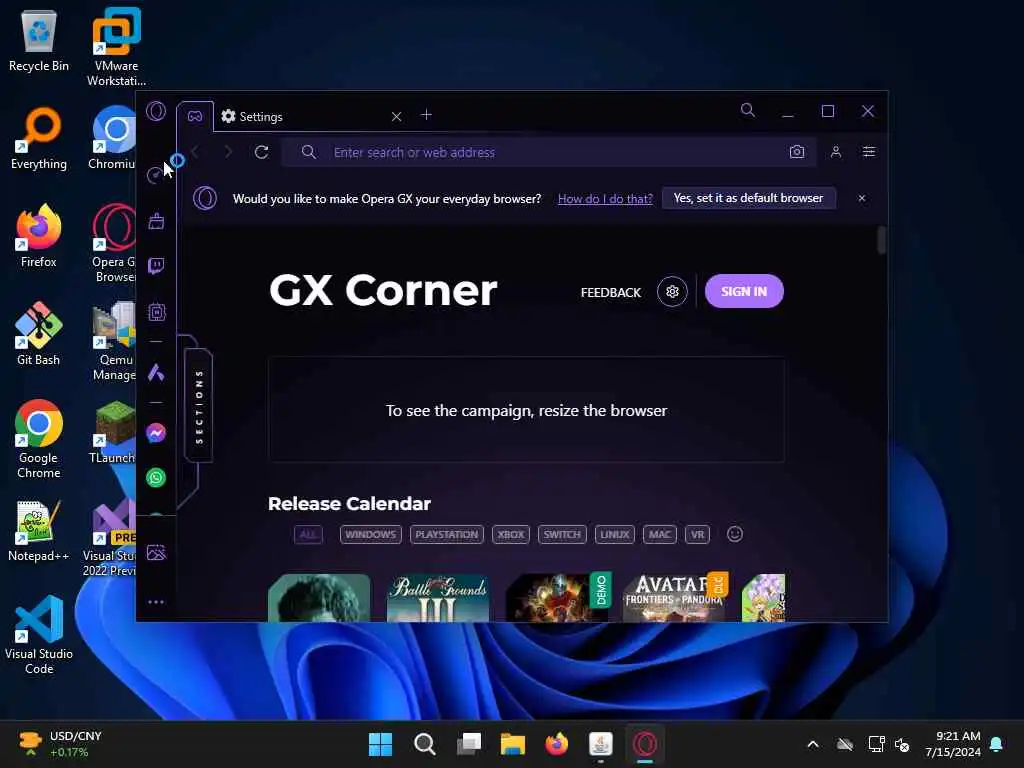
Task: Open the Easy Setup sliders icon
Action: [x=869, y=152]
